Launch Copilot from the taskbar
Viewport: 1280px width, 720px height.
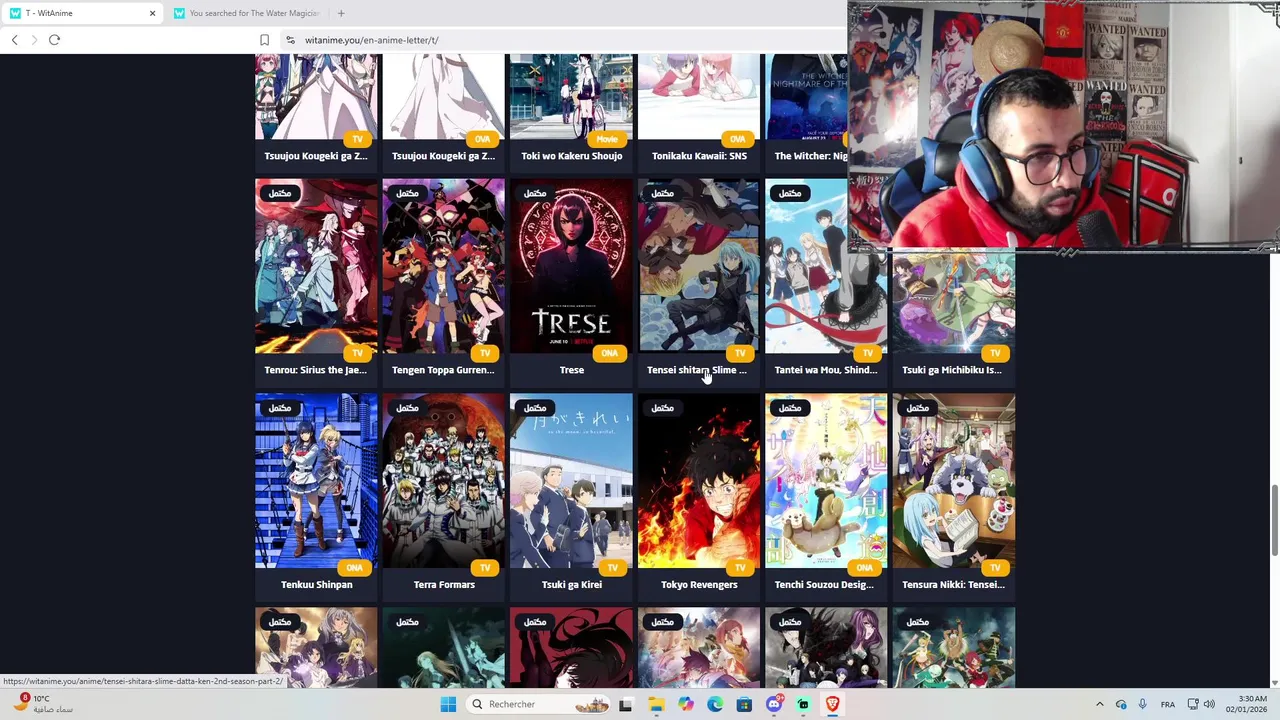pos(685,704)
